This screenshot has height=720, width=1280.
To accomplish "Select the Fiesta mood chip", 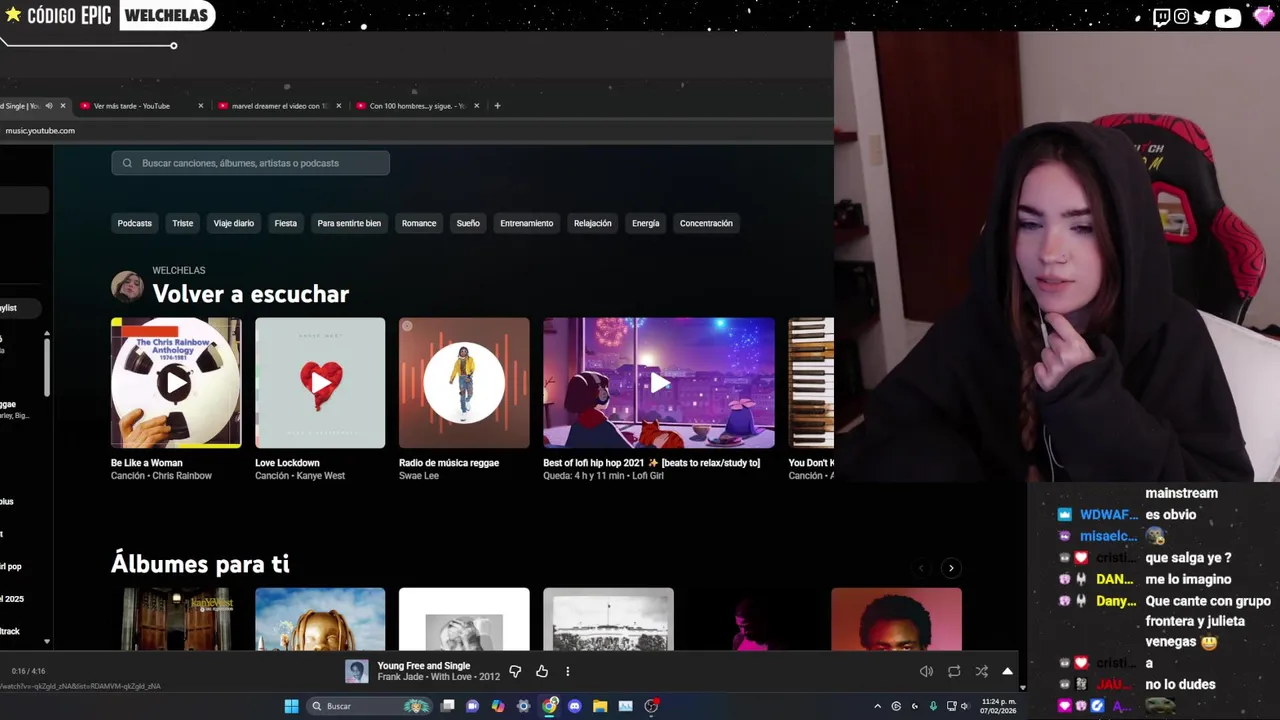I will [x=286, y=223].
